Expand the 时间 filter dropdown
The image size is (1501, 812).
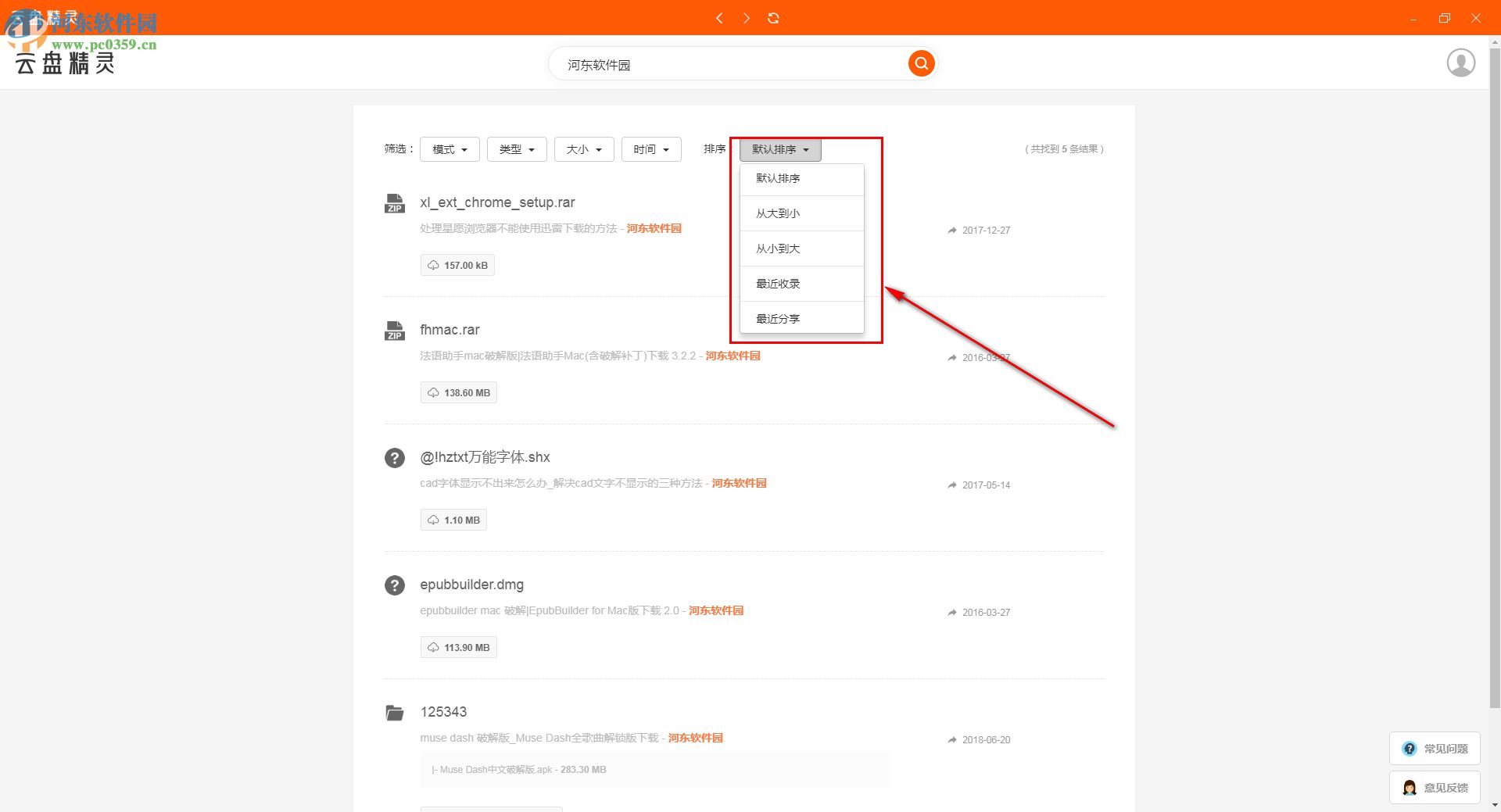click(650, 149)
